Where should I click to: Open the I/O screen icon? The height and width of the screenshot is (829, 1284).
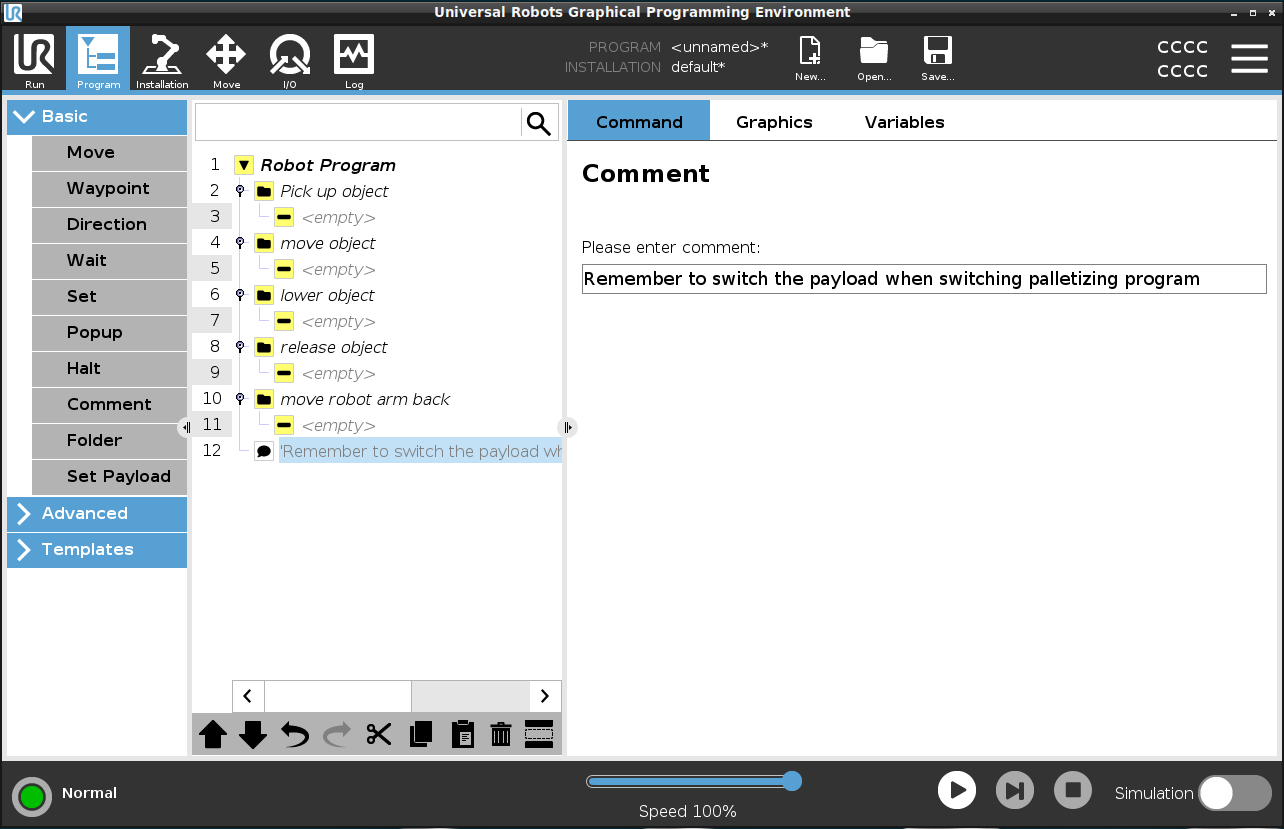coord(289,60)
